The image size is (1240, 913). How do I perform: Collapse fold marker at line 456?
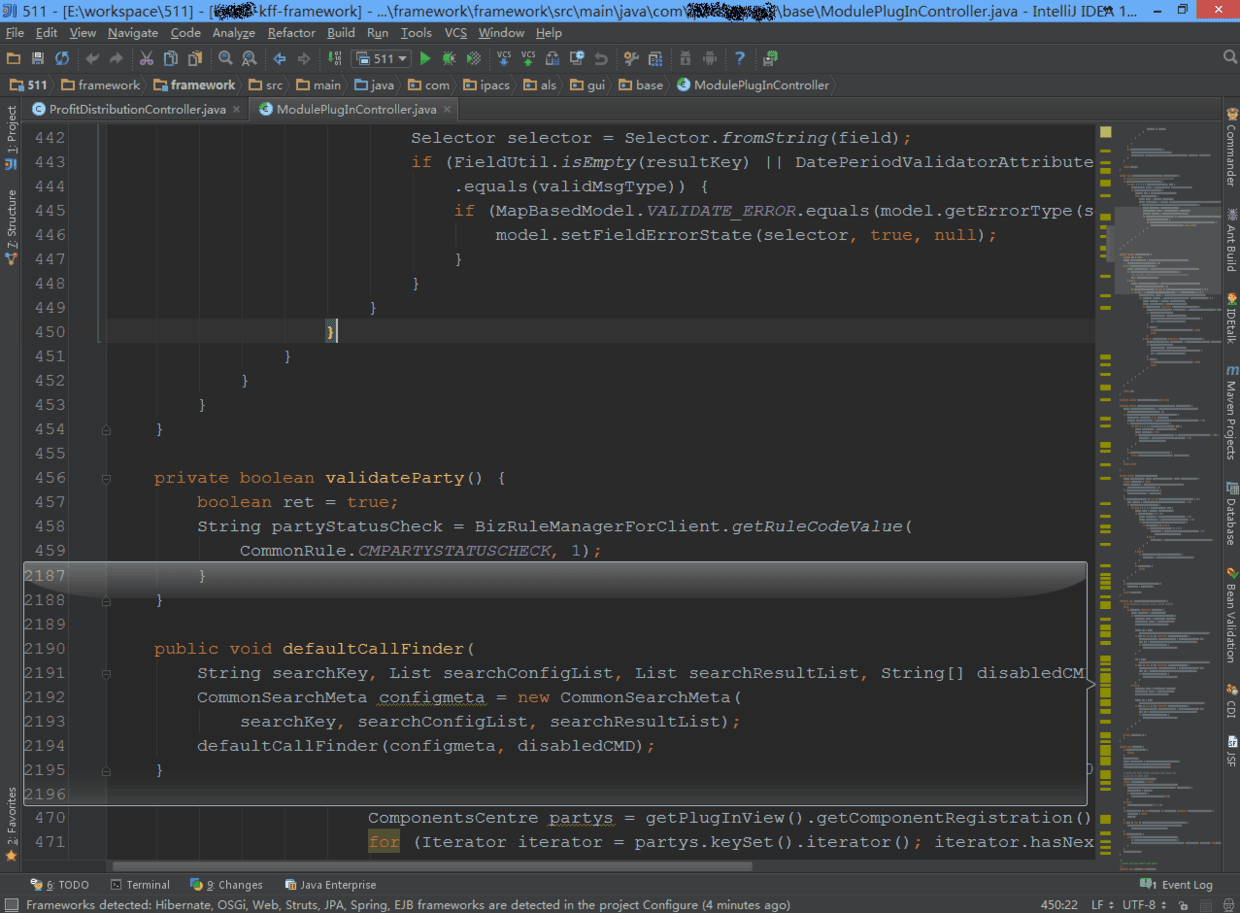pos(106,478)
